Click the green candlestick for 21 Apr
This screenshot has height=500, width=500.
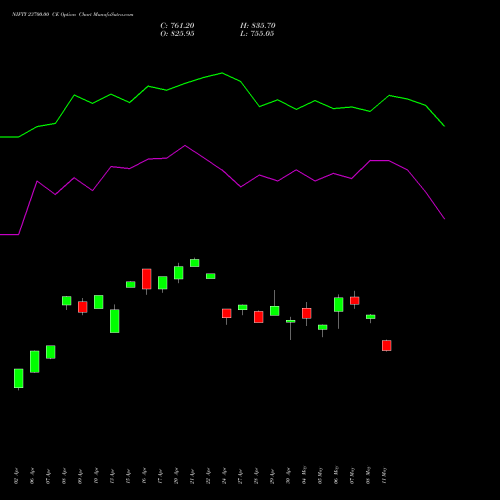tap(195, 263)
